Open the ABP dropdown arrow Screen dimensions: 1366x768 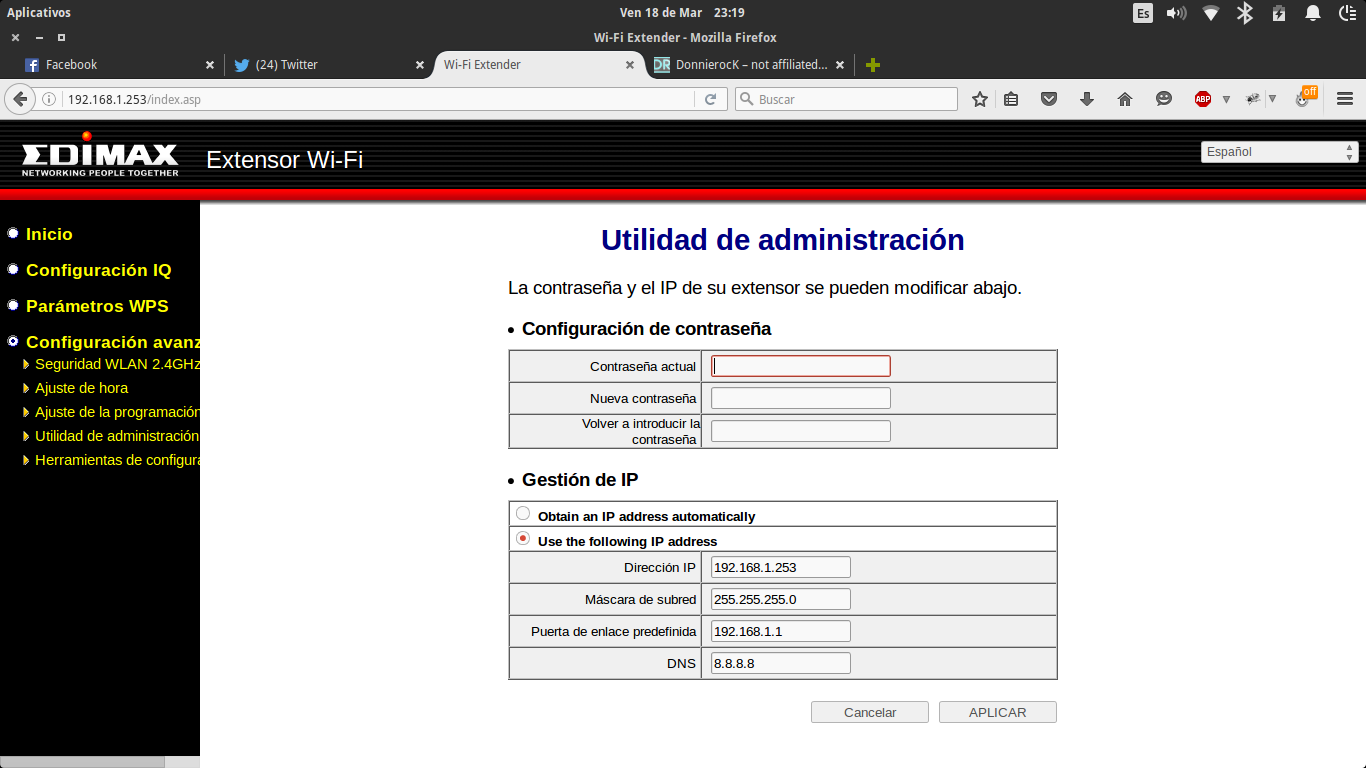coord(1226,99)
